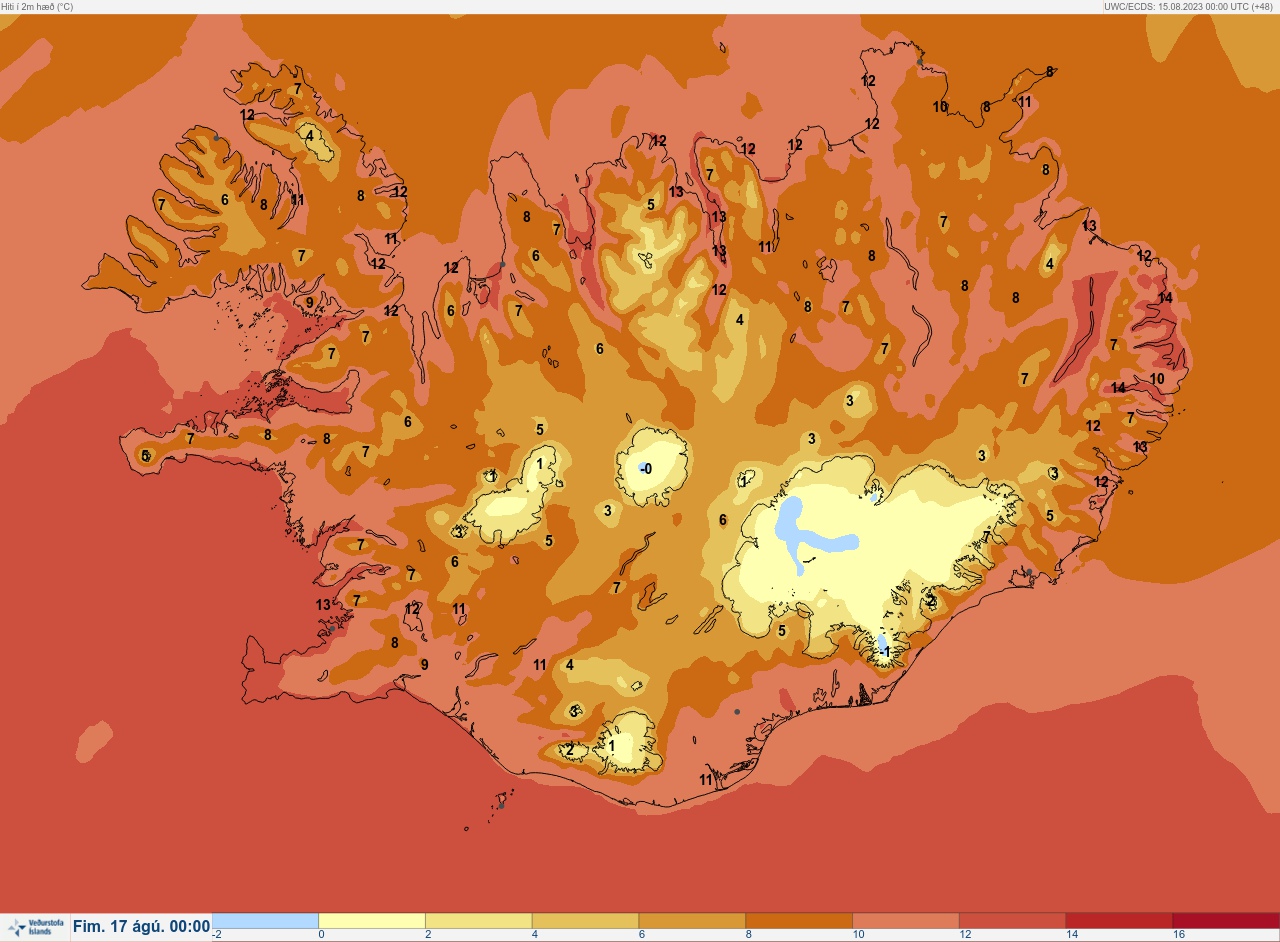The width and height of the screenshot is (1280, 942).
Task: Pick the legend swatch between 2 and 4
Action: pos(479,920)
